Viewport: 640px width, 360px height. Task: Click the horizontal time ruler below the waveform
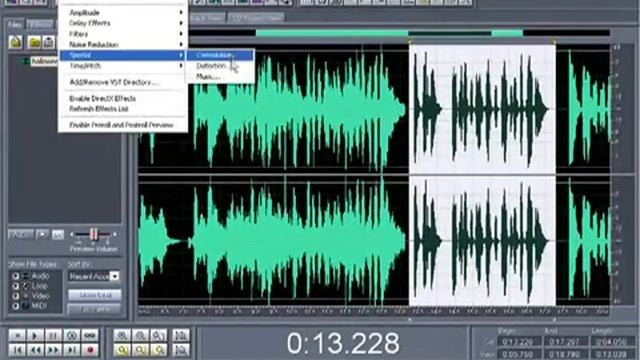coord(373,312)
